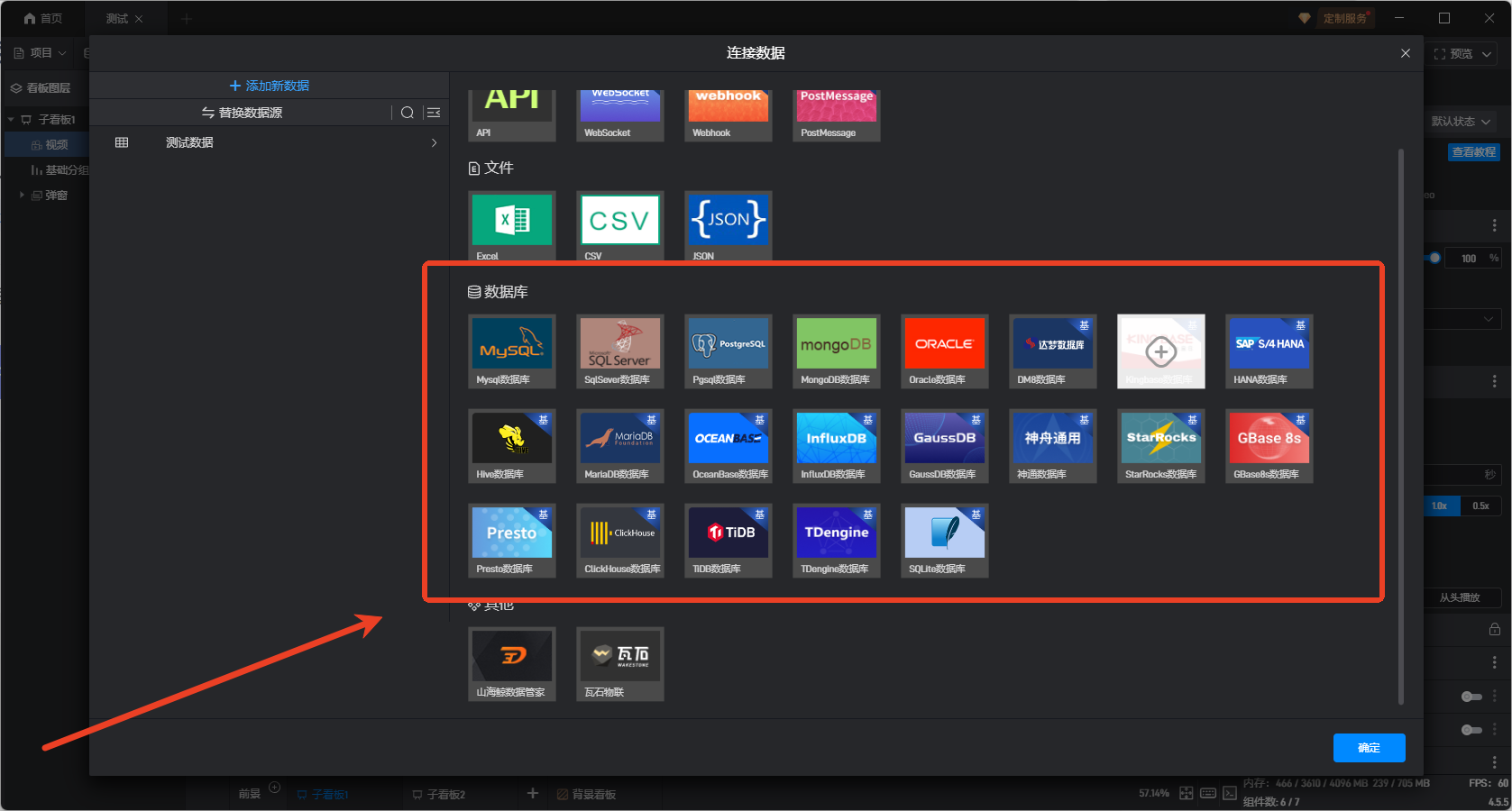Select the 0.5x playback speed
The width and height of the screenshot is (1512, 811).
pyautogui.click(x=1481, y=506)
